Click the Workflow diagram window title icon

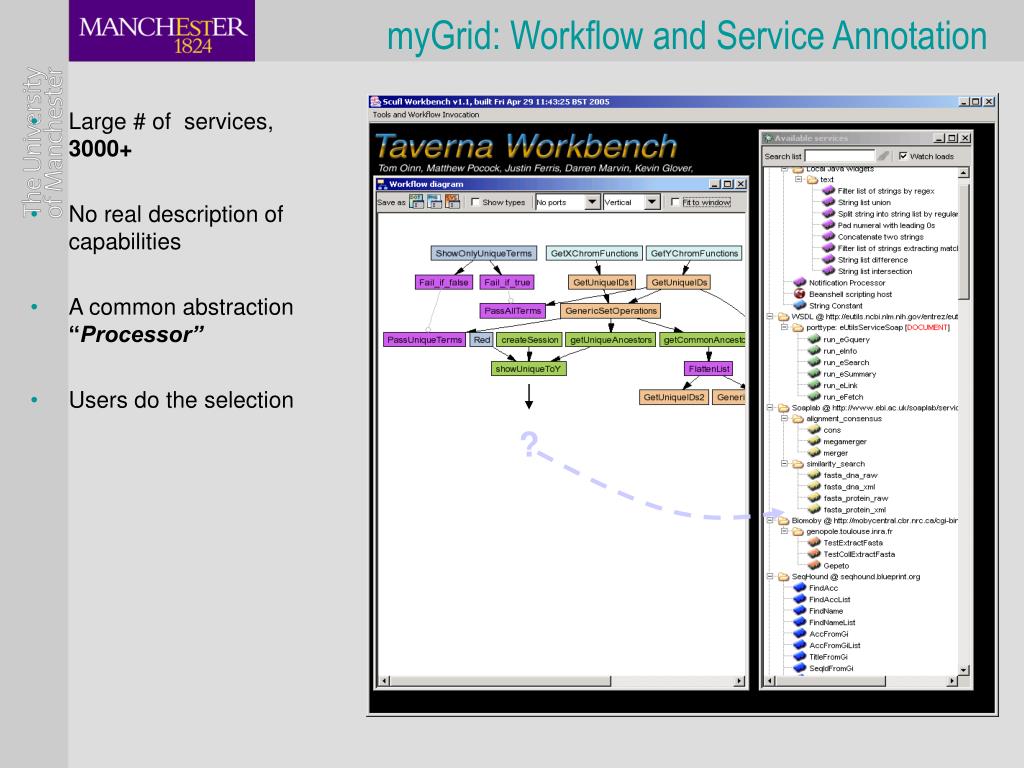(x=382, y=184)
